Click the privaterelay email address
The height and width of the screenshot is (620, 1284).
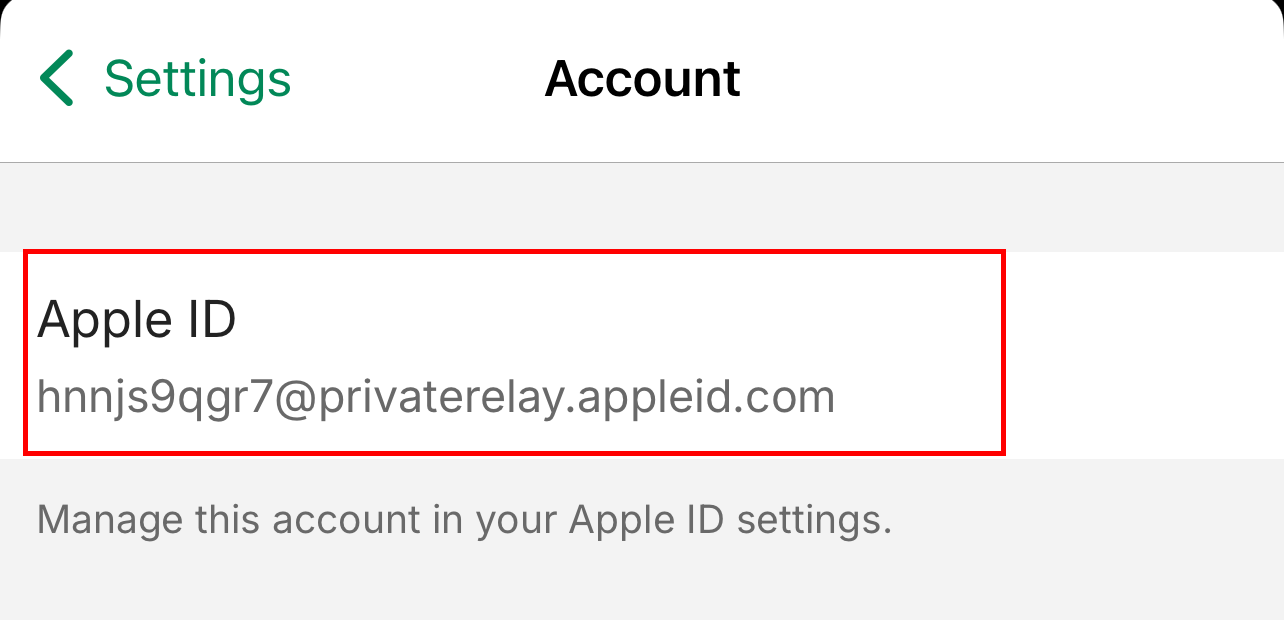click(435, 397)
